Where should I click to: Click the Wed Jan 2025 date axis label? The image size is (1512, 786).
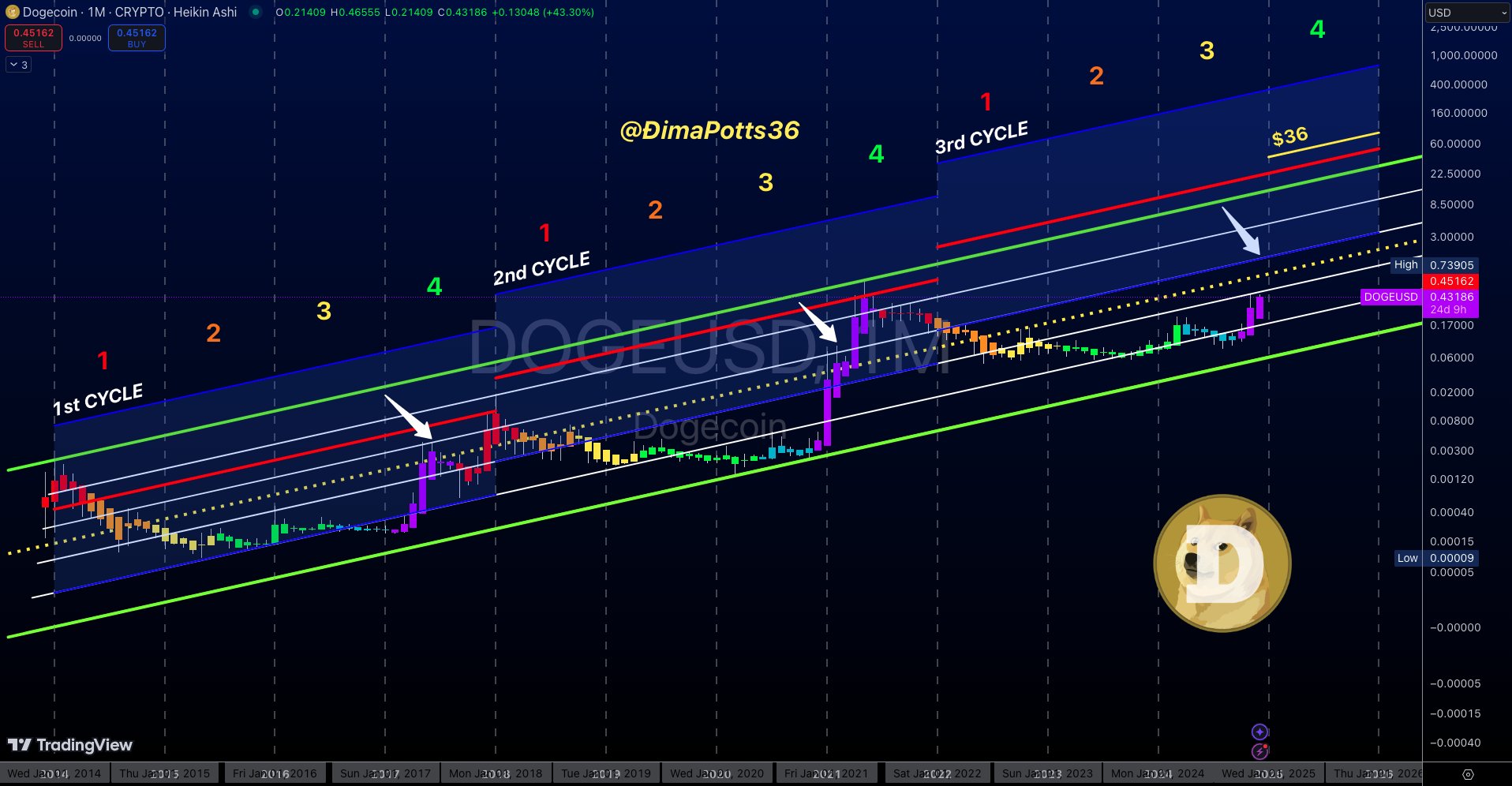[1271, 773]
